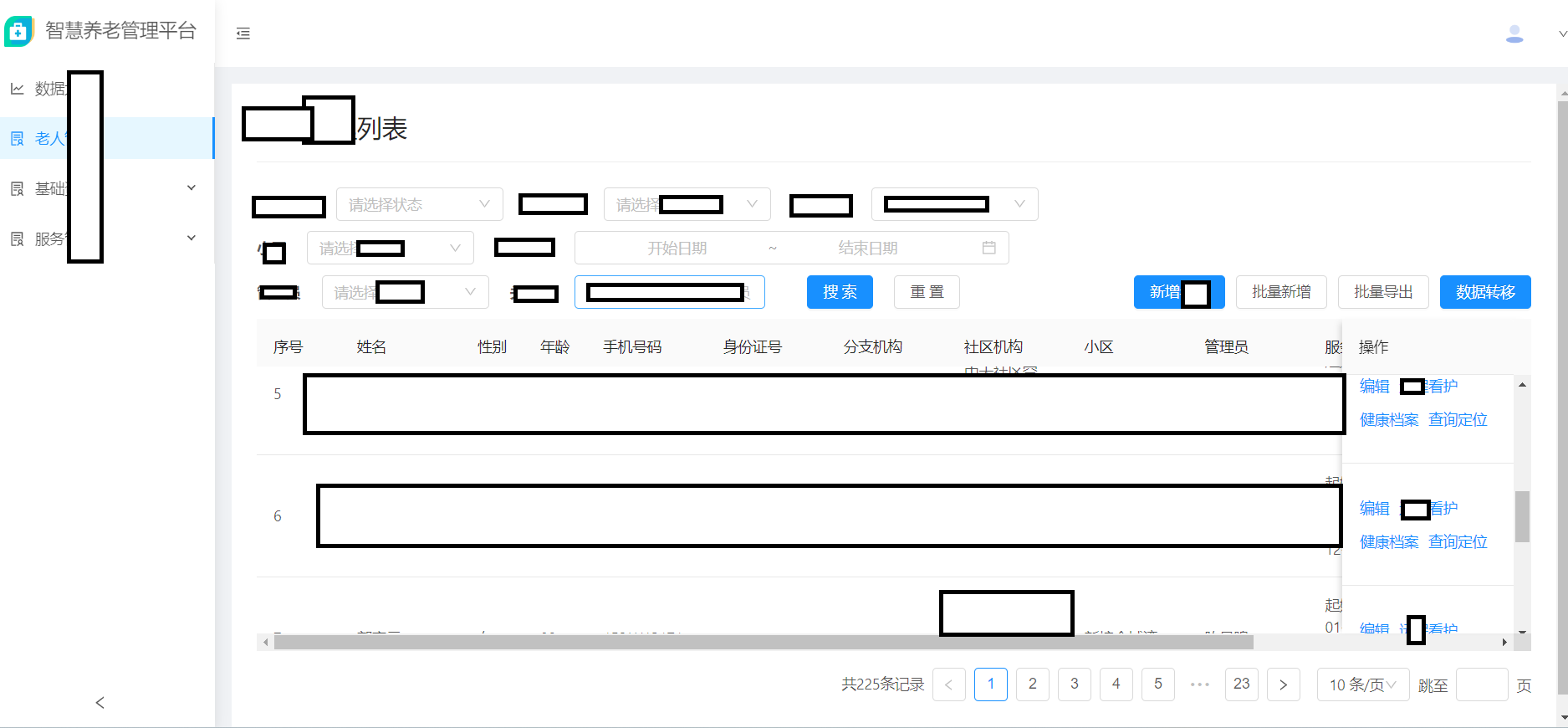The image size is (1568, 728).
Task: Focus the keyword search input field
Action: pos(670,292)
